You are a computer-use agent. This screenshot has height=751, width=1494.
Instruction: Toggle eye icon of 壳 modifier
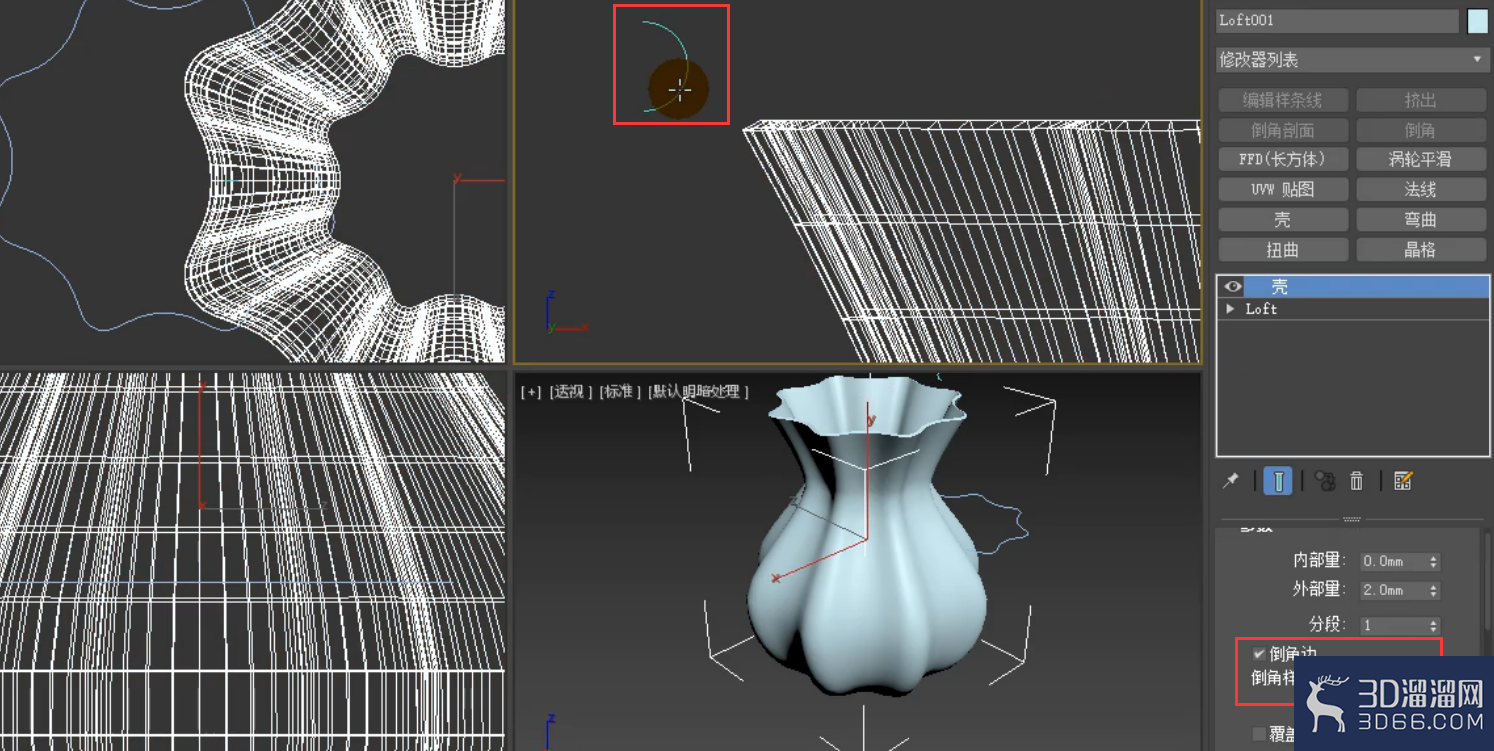(x=1233, y=286)
